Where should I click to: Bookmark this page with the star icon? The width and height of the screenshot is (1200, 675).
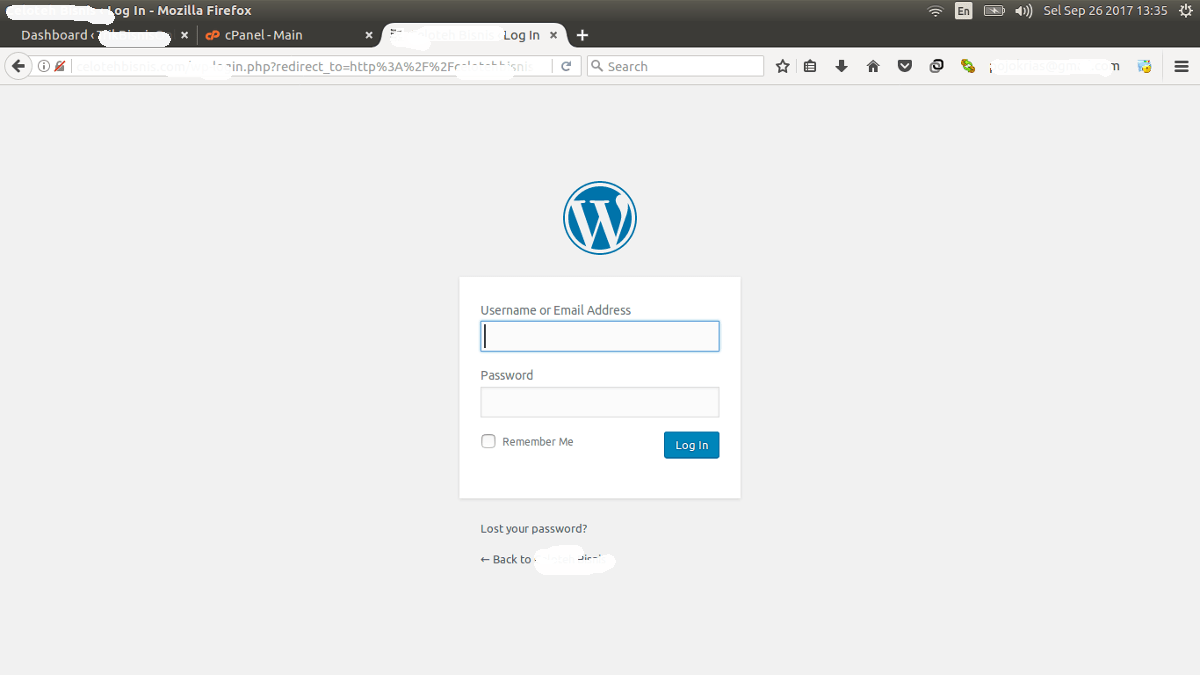point(782,66)
